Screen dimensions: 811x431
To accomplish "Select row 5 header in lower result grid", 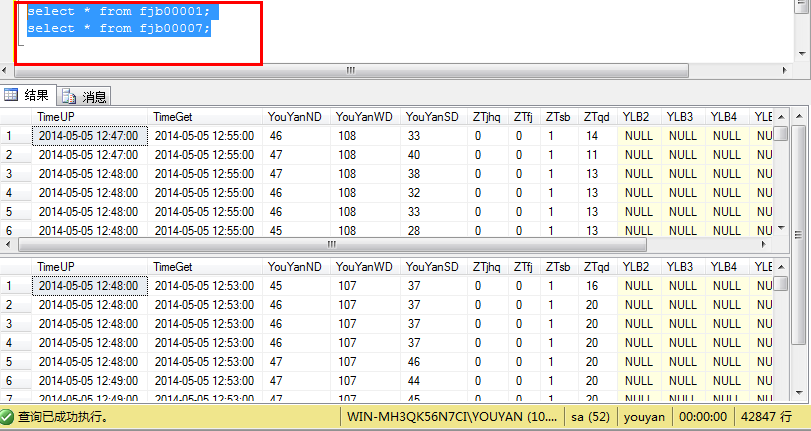I will click(x=10, y=362).
